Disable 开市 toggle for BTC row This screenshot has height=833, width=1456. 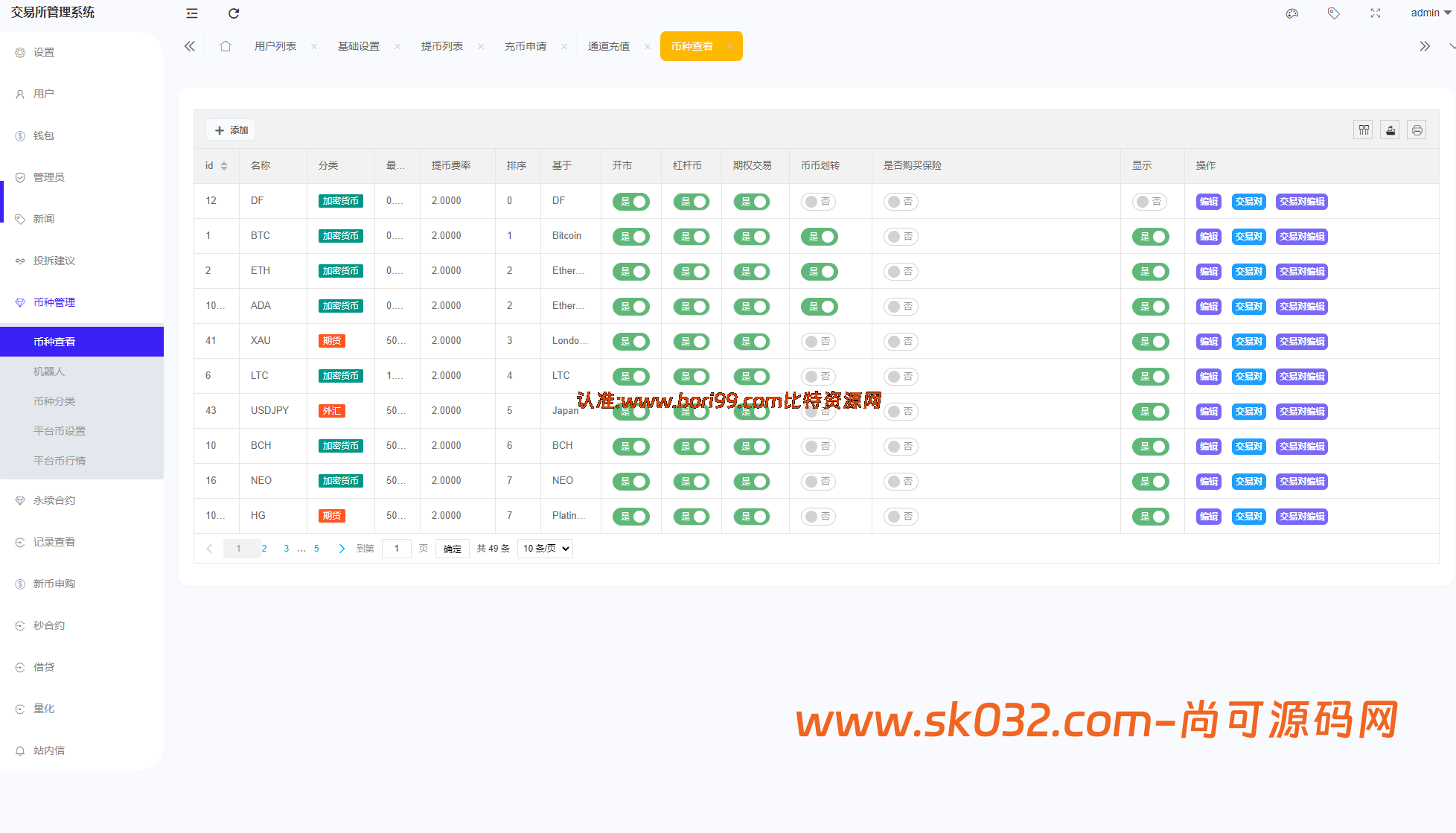coord(630,236)
